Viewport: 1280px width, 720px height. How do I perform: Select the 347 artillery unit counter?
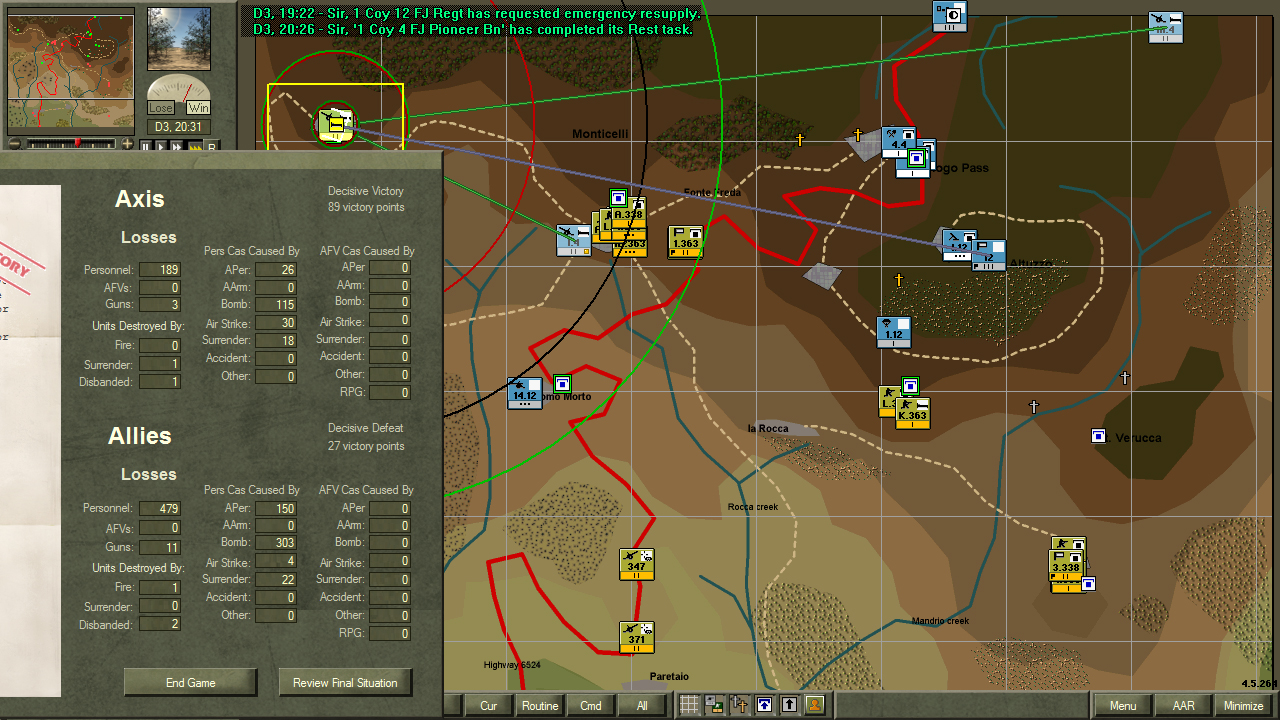[637, 564]
